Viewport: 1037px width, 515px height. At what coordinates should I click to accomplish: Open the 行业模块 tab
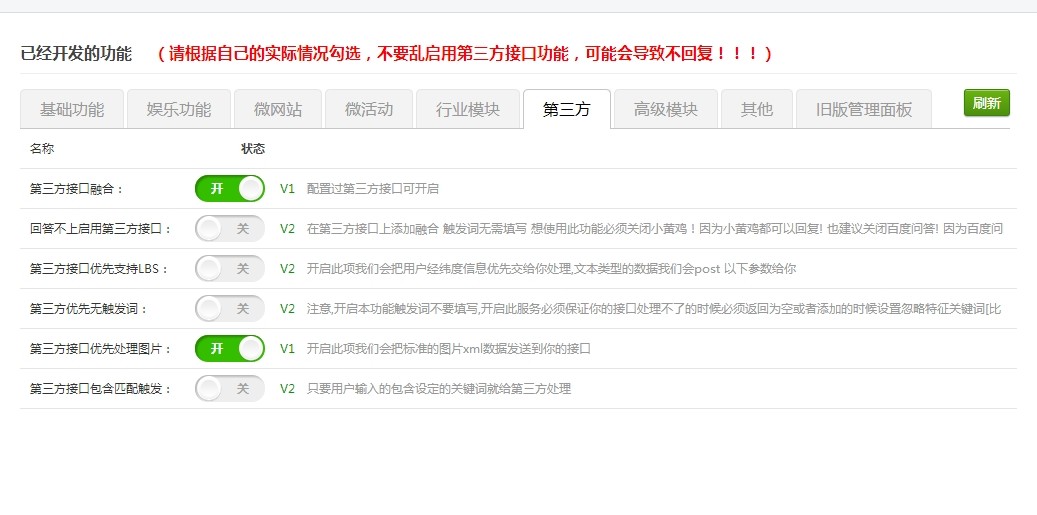coord(468,109)
